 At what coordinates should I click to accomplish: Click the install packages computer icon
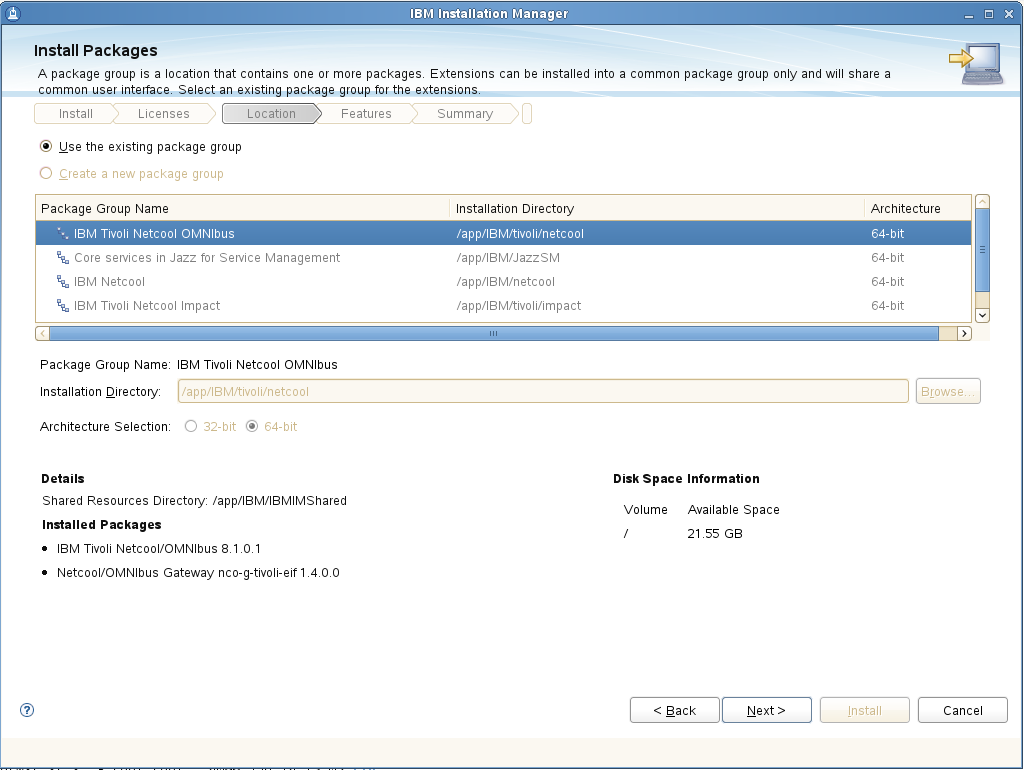(x=976, y=63)
